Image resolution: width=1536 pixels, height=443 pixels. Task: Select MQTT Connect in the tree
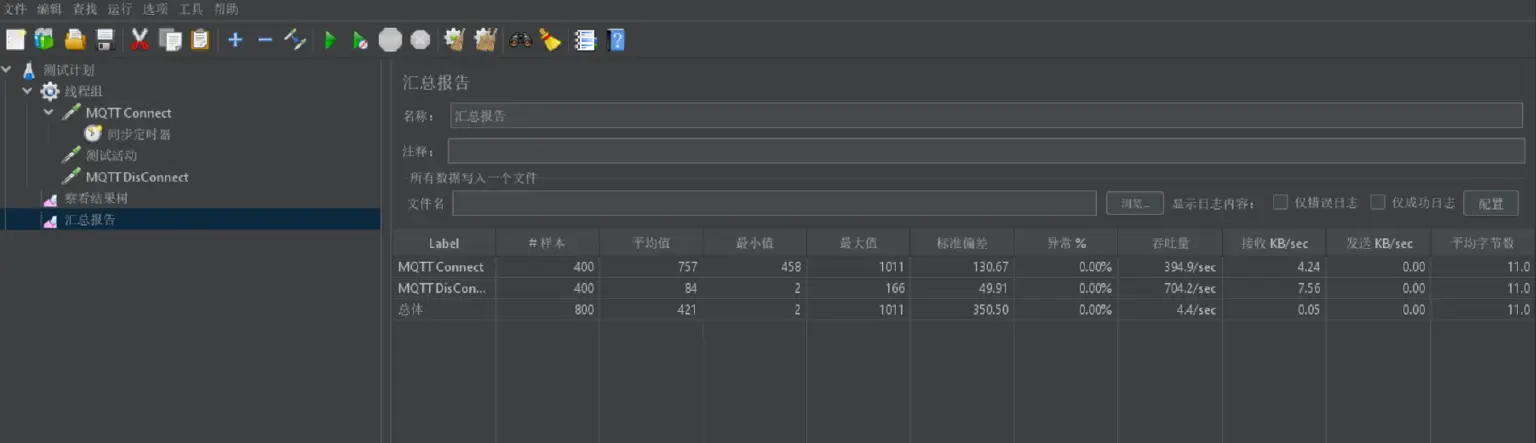click(128, 113)
